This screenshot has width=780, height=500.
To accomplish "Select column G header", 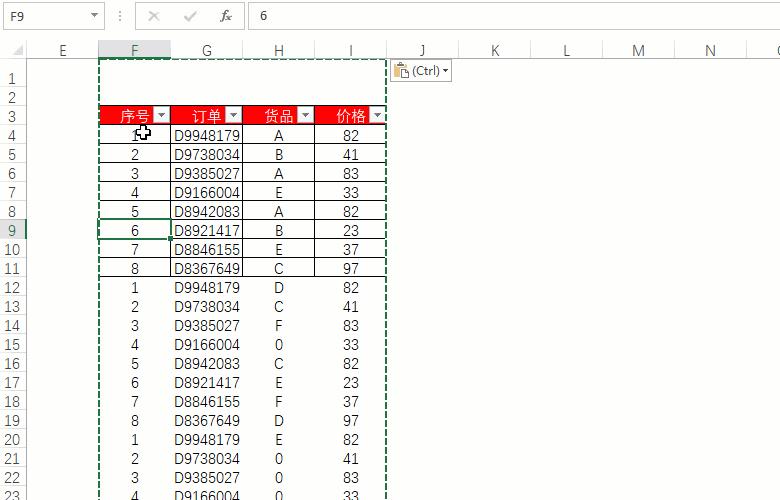I will (x=206, y=51).
